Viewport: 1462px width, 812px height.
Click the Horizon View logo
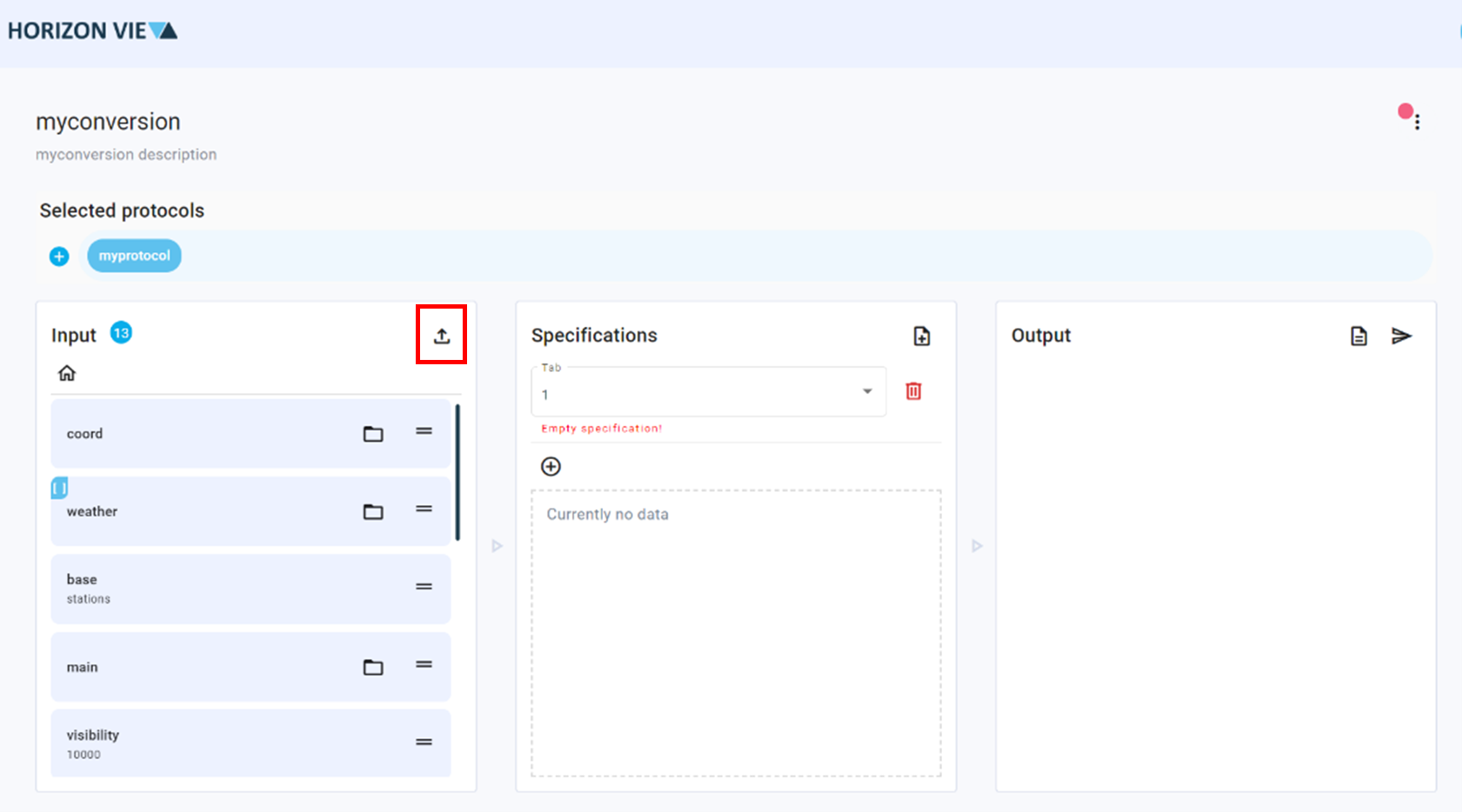92,31
